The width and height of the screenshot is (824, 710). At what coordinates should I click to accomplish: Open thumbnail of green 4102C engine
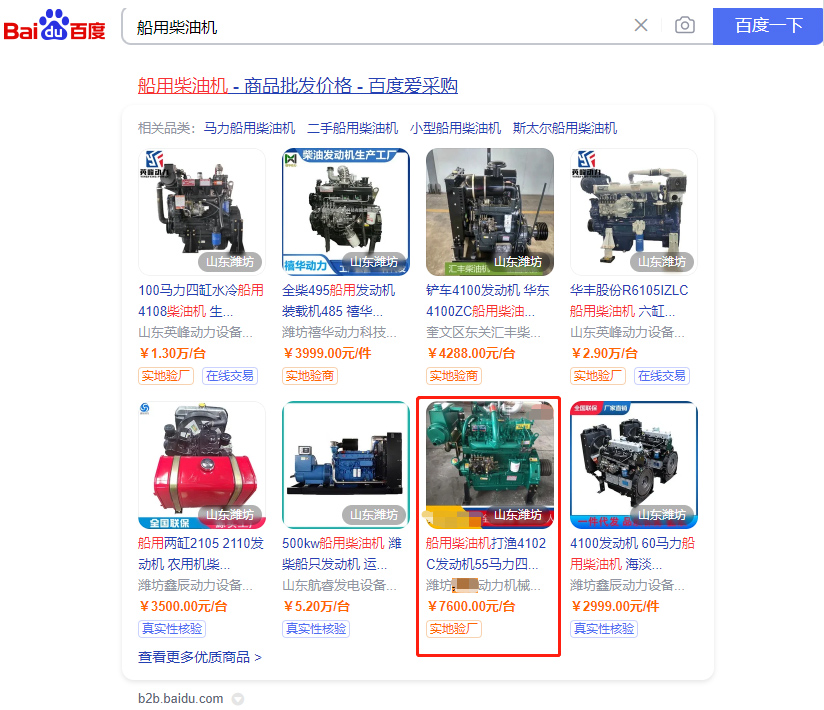490,465
